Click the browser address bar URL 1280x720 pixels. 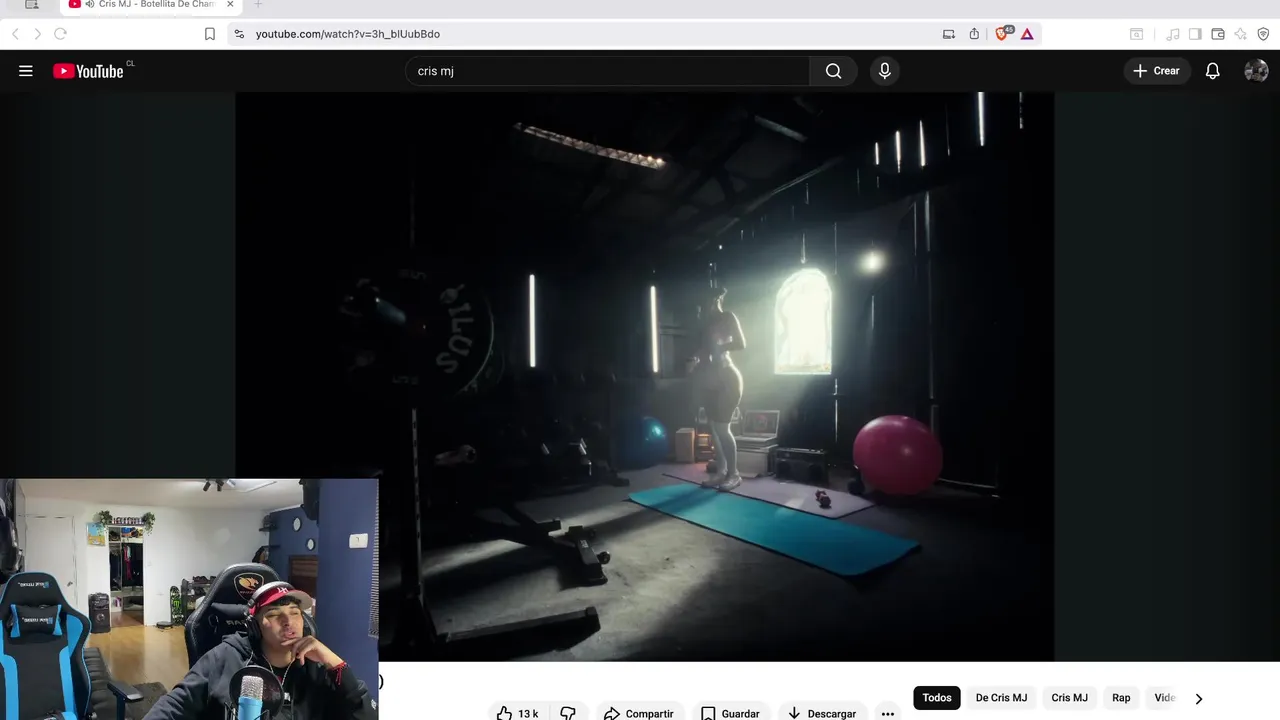click(348, 34)
